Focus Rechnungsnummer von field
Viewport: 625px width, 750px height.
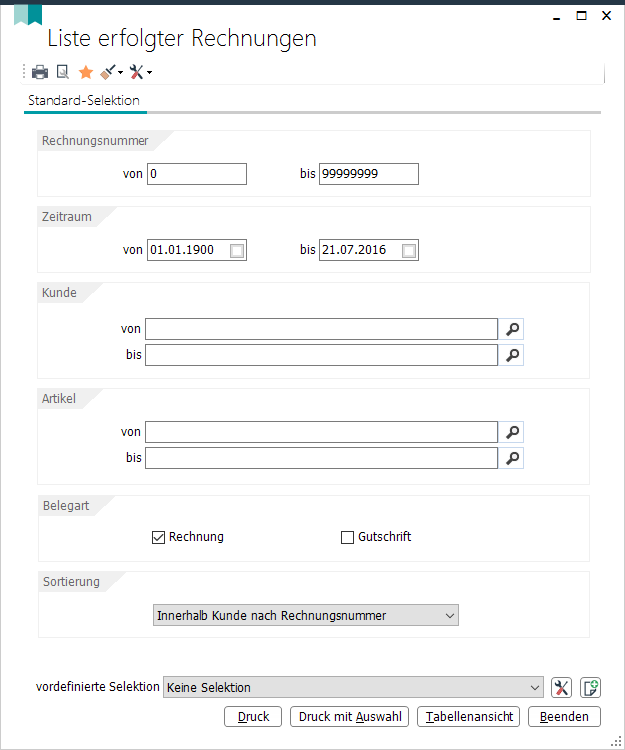[x=197, y=174]
